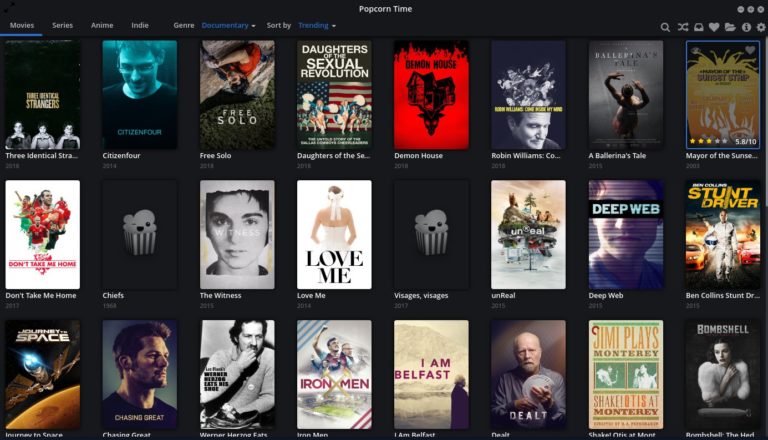Screen dimensions: 768x440
Task: Select the Indie tab
Action: pos(140,25)
